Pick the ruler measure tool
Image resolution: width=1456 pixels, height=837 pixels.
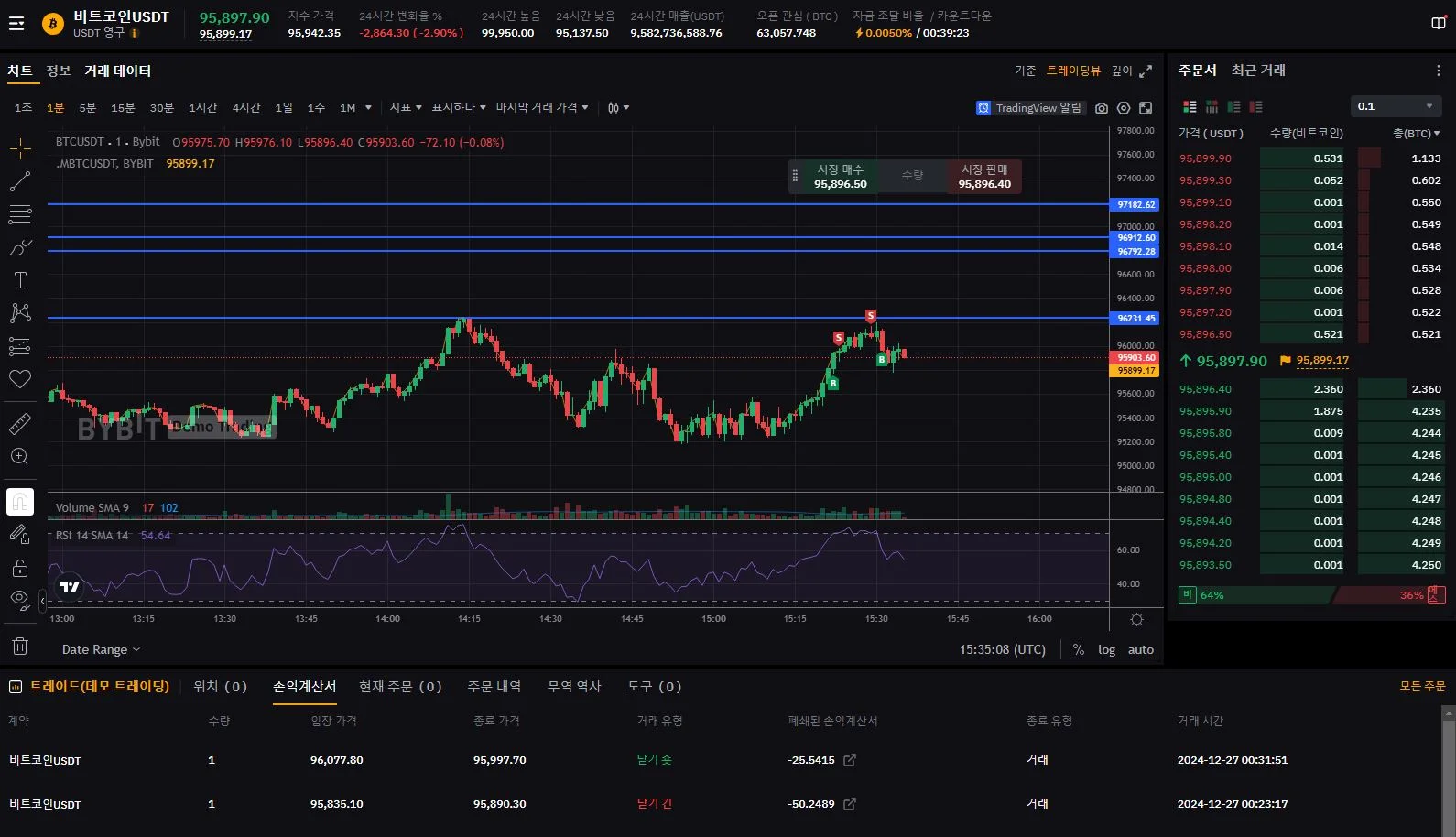tap(20, 423)
